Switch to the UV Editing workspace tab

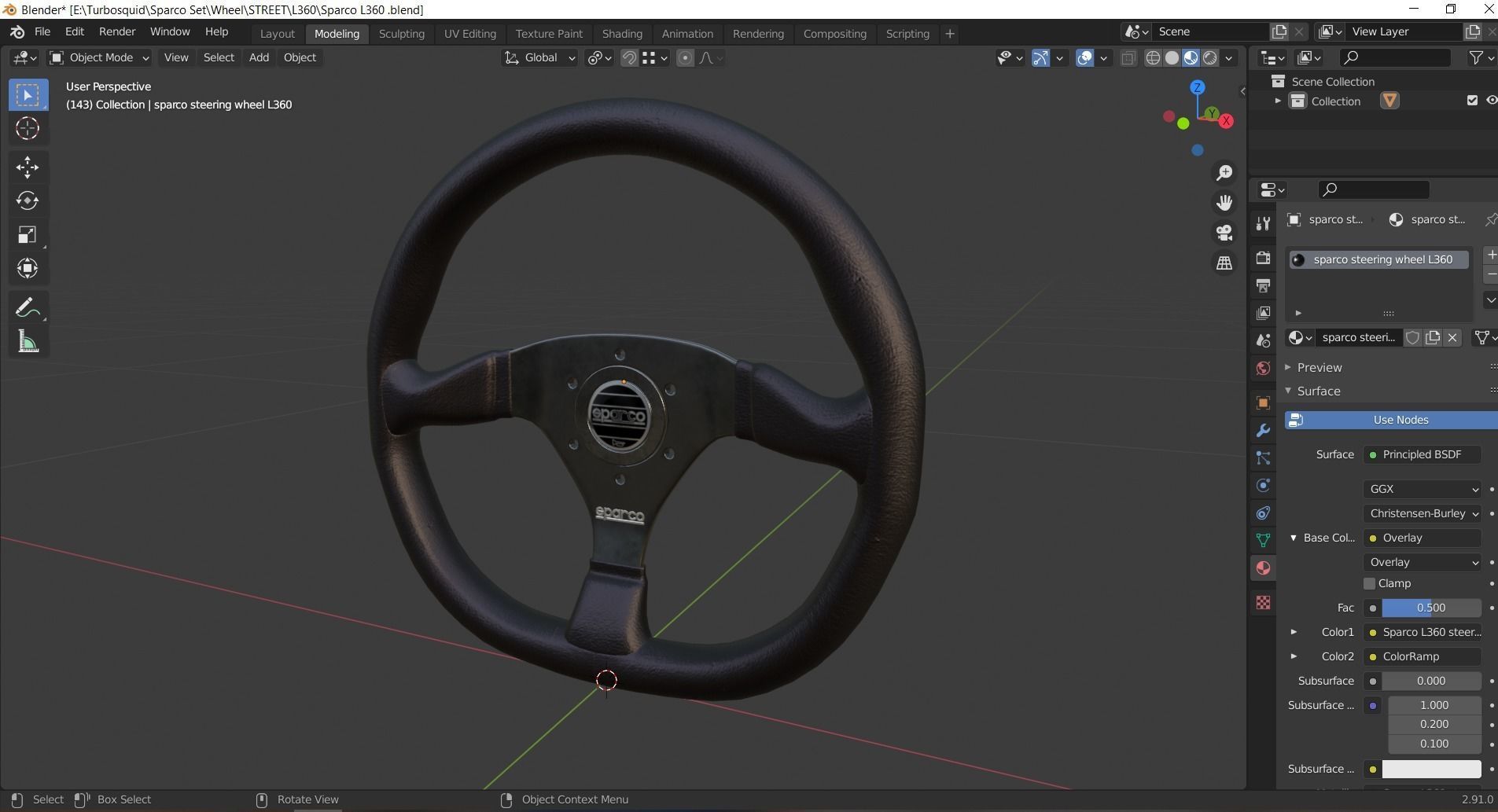click(470, 34)
